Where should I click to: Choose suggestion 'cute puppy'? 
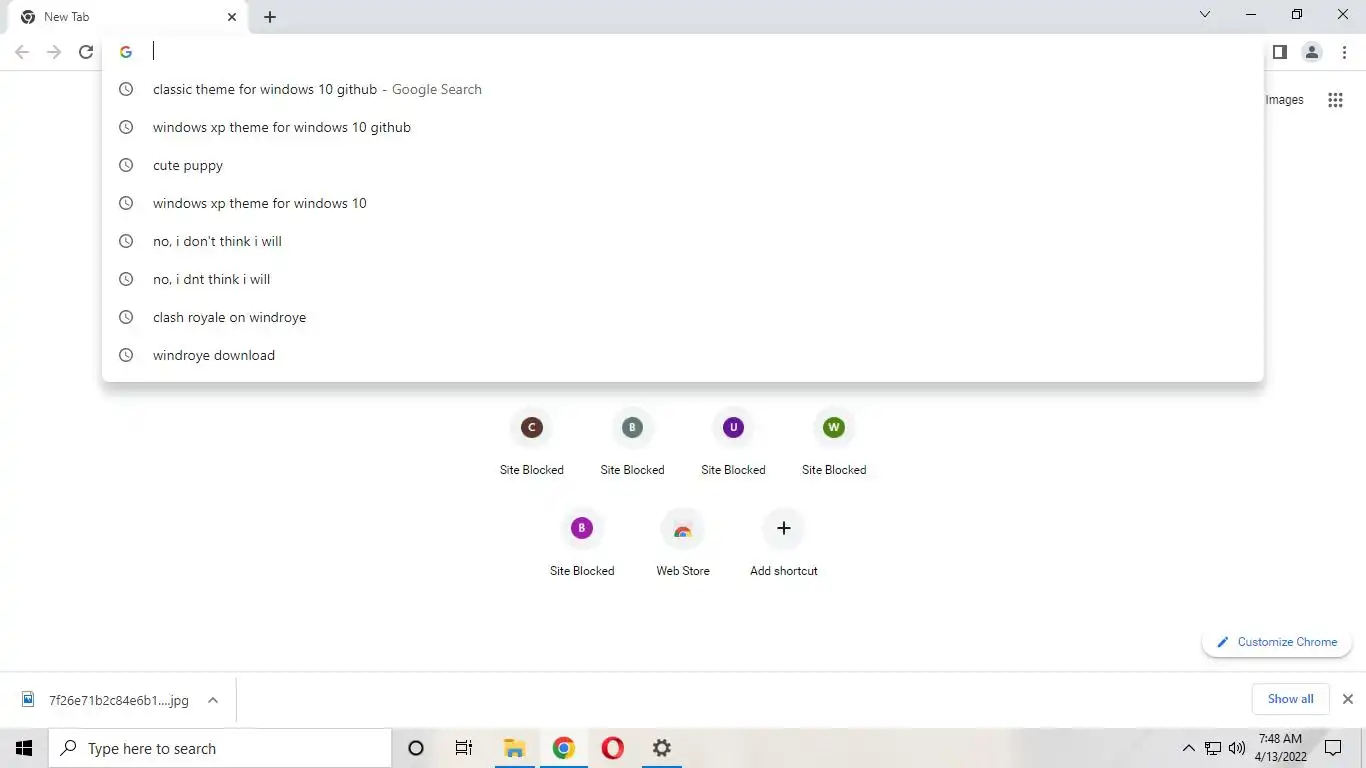click(683, 165)
